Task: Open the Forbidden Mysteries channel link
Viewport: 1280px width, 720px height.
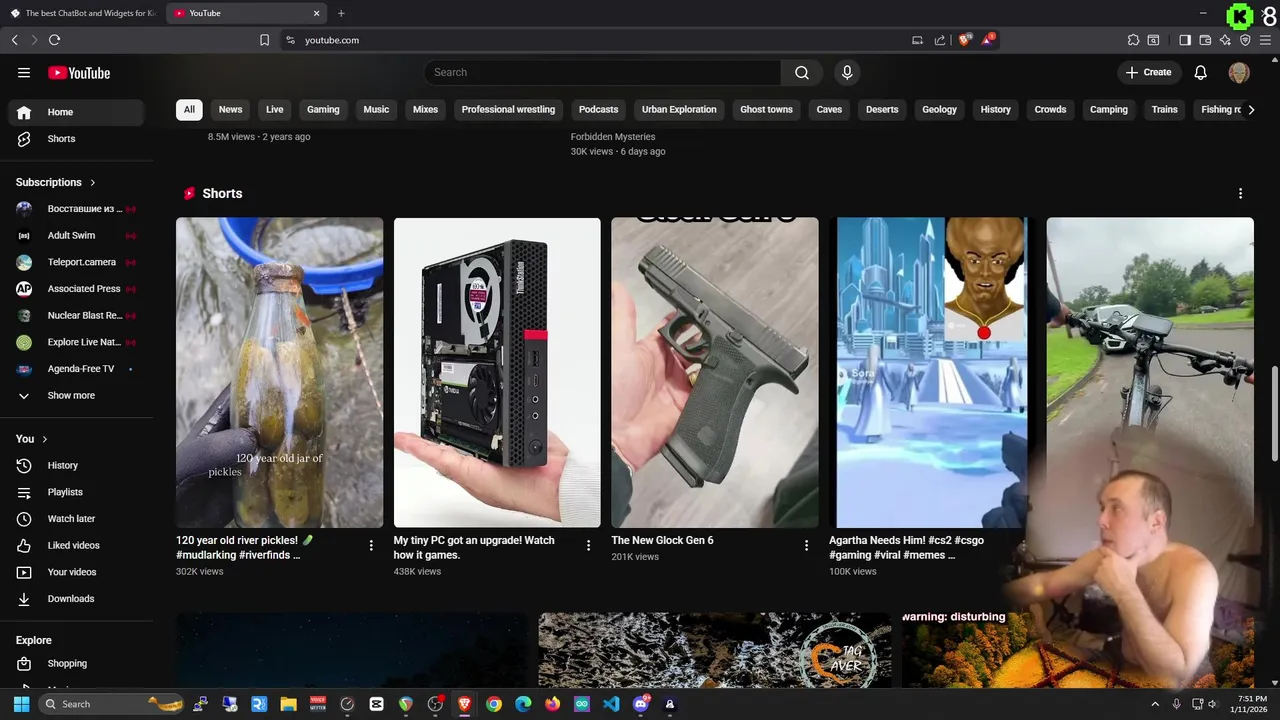Action: tap(613, 137)
